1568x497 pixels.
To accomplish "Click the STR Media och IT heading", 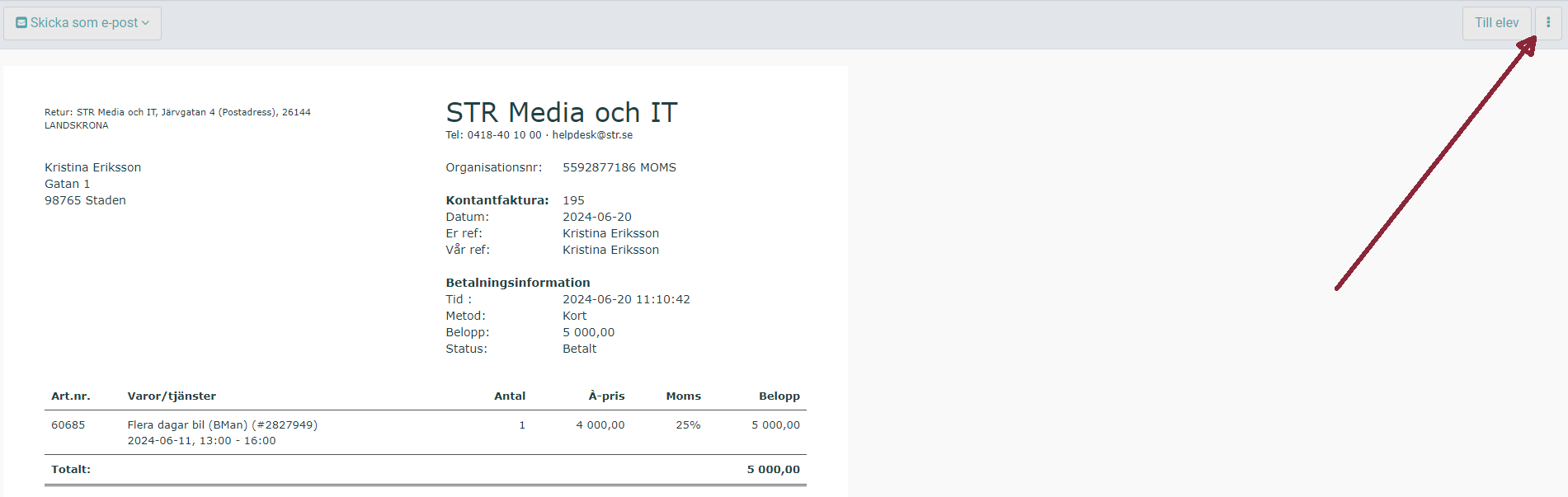I will (x=562, y=112).
